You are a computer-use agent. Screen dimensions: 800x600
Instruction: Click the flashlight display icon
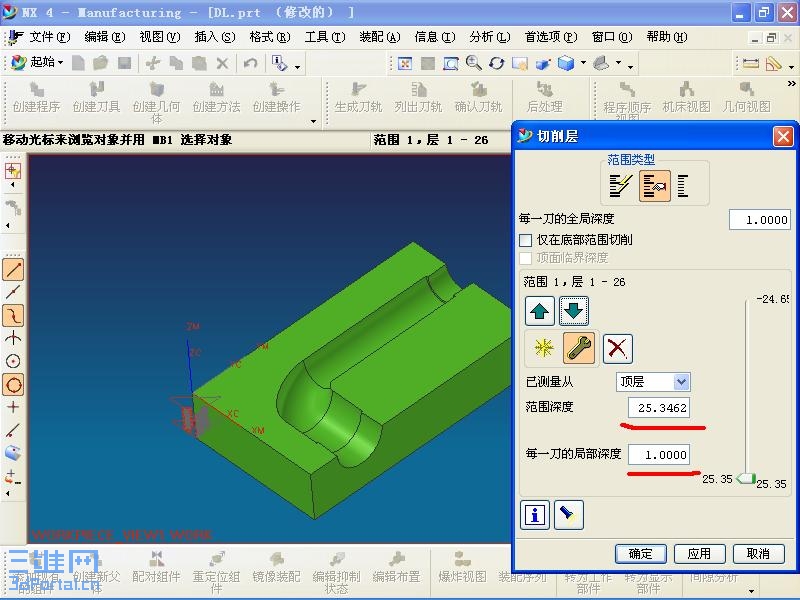click(x=568, y=515)
